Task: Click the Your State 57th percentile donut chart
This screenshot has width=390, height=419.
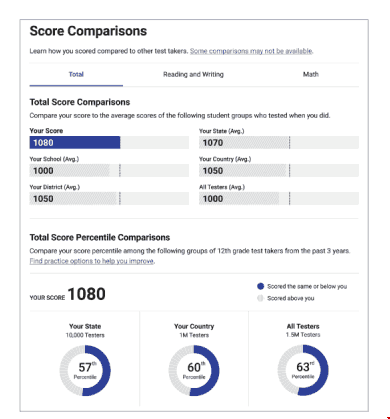Action: point(85,370)
